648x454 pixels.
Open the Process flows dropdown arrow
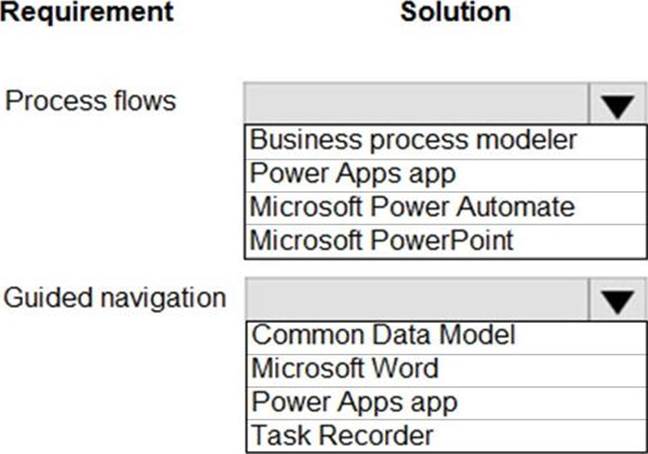tap(617, 104)
